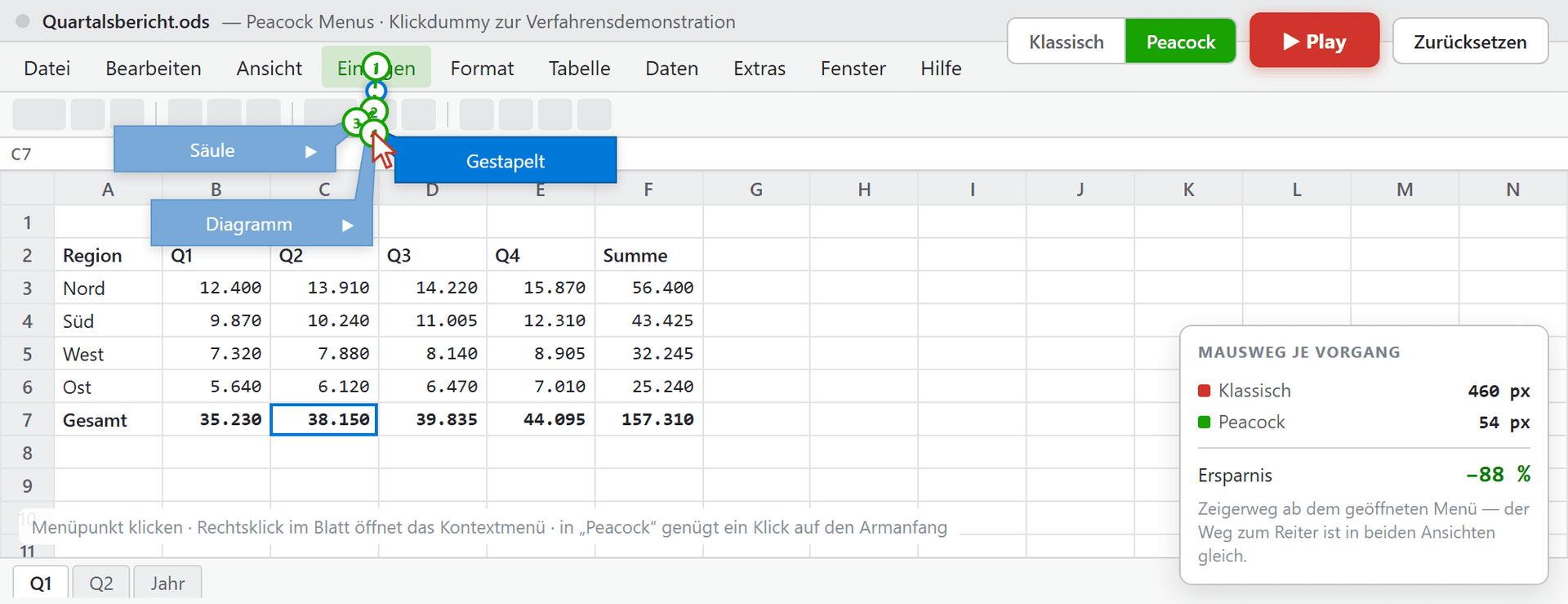
Task: Click the red Klassisch legend swatch
Action: click(x=1204, y=391)
